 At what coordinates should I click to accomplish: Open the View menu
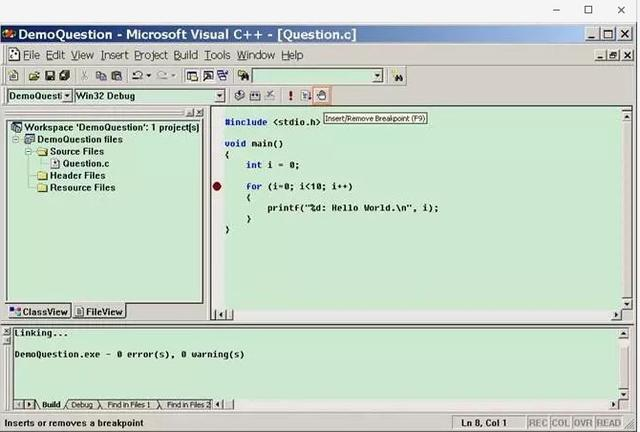[x=82, y=55]
